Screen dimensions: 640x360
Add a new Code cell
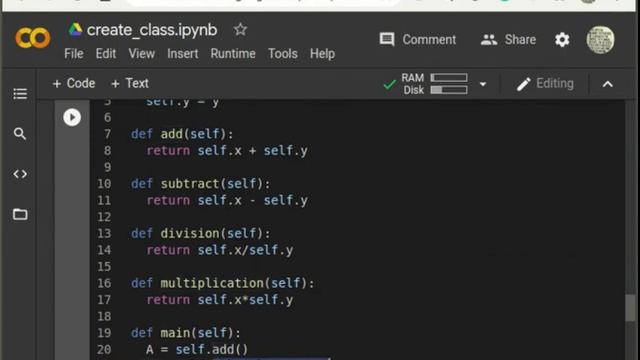click(74, 83)
